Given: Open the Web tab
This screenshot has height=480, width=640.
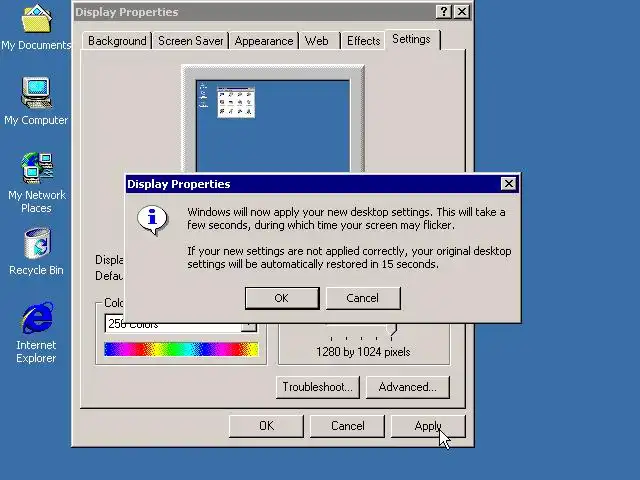Looking at the screenshot, I should 317,41.
